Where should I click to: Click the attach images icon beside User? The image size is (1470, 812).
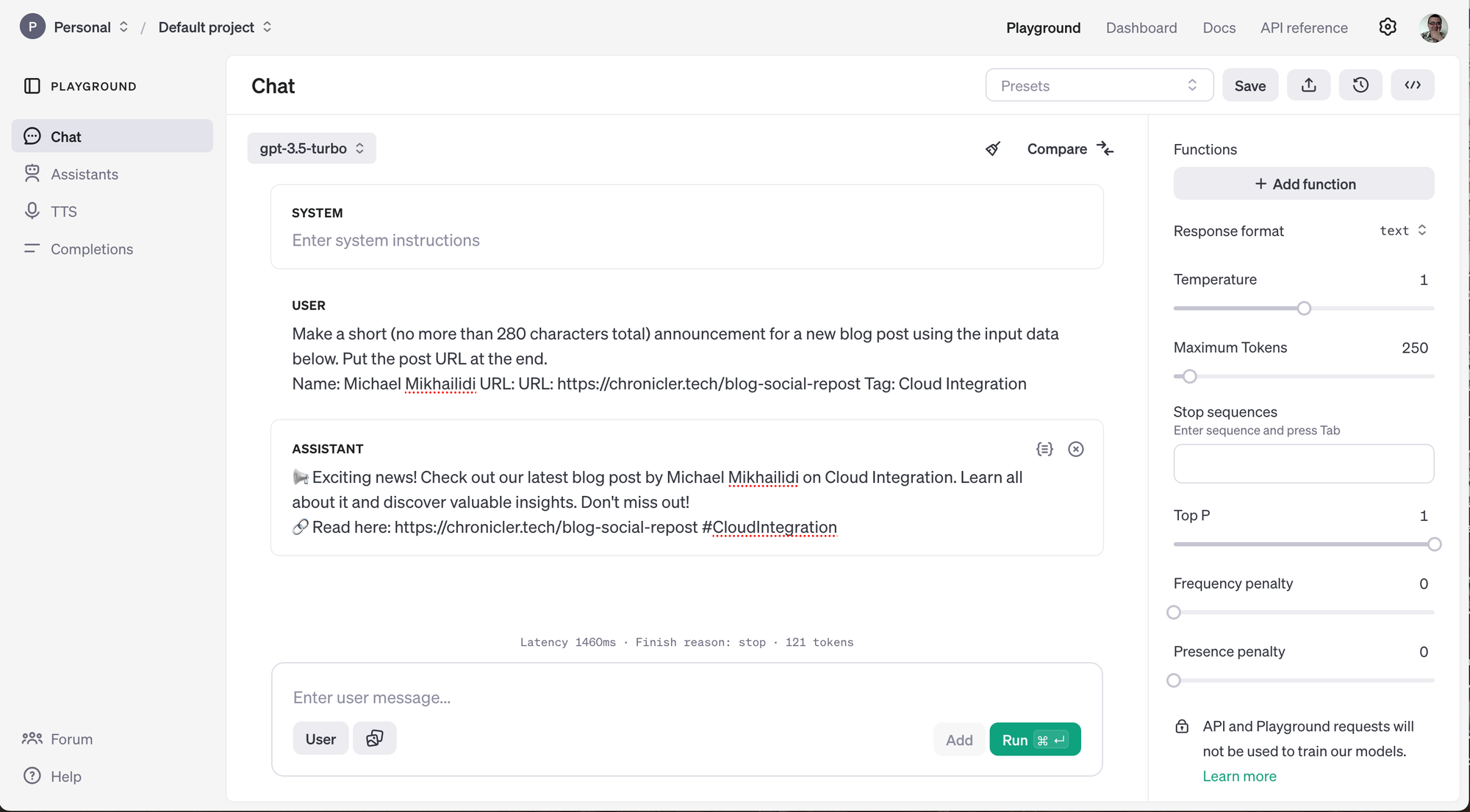374,739
